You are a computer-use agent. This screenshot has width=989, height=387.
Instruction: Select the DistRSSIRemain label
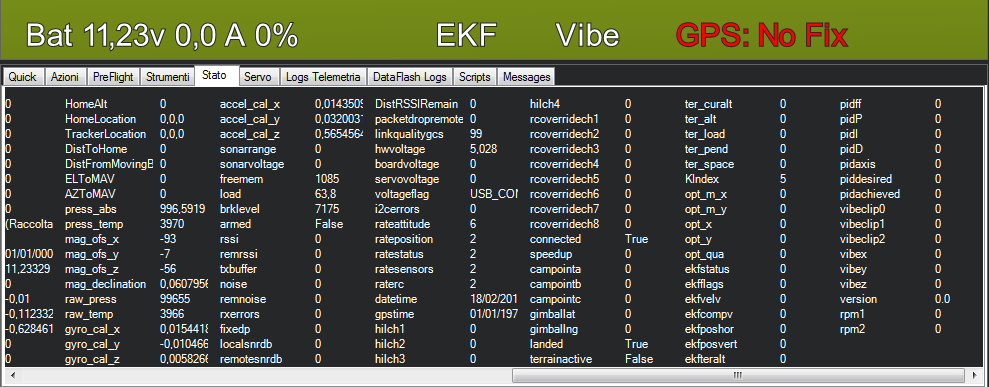(x=416, y=104)
